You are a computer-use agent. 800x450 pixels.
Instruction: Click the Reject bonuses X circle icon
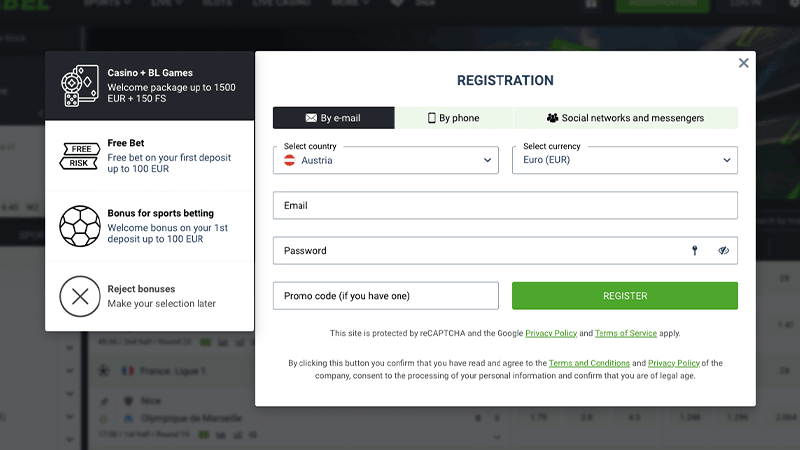coord(80,296)
